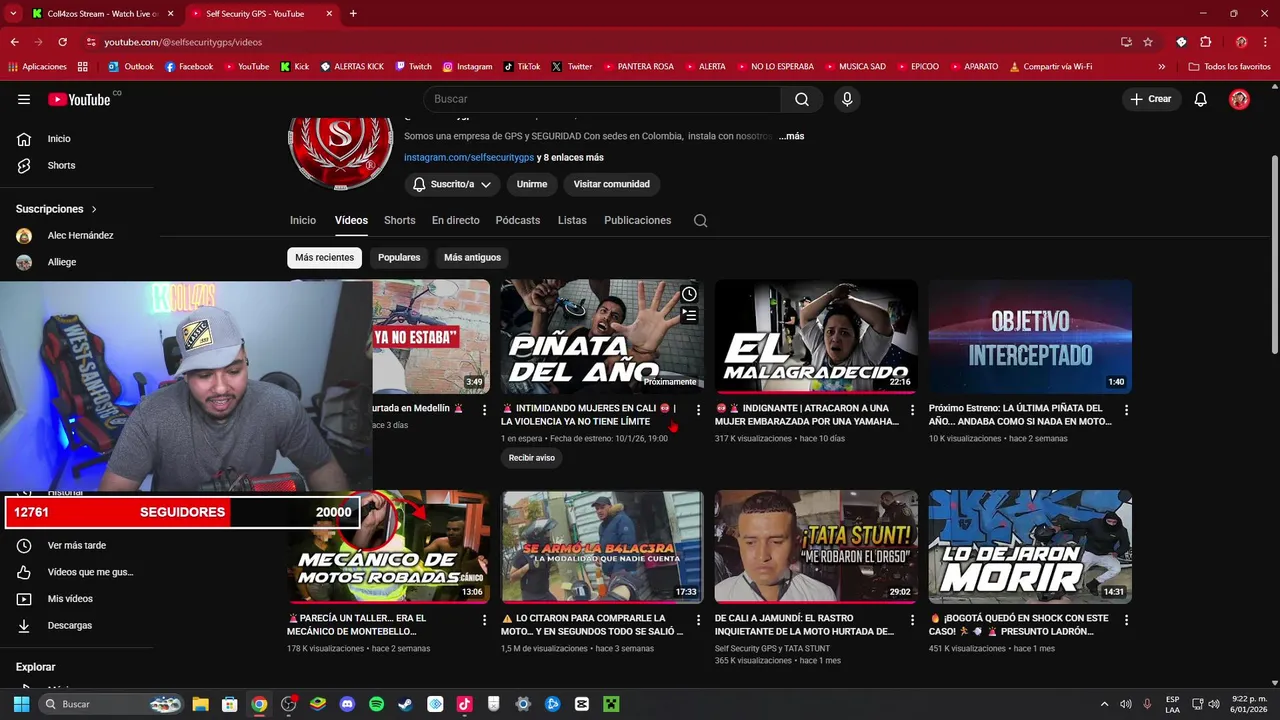The height and width of the screenshot is (720, 1280).
Task: Open options for Próximo Estreno video
Action: coord(1126,410)
